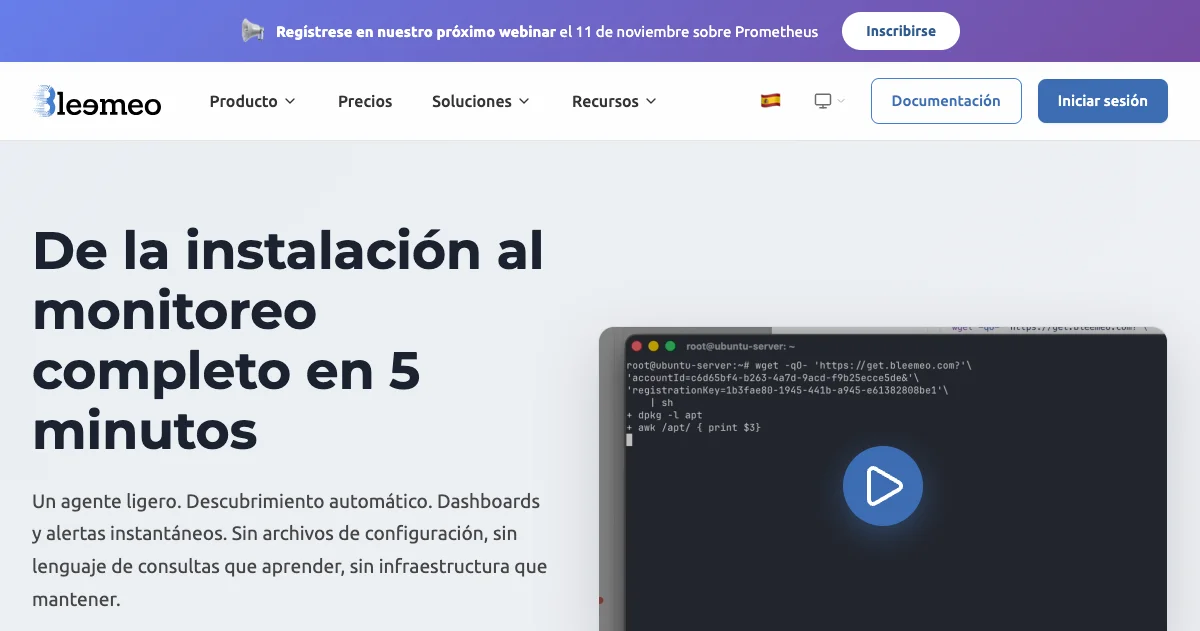Image resolution: width=1200 pixels, height=631 pixels.
Task: Open the Documentación link
Action: tap(946, 101)
